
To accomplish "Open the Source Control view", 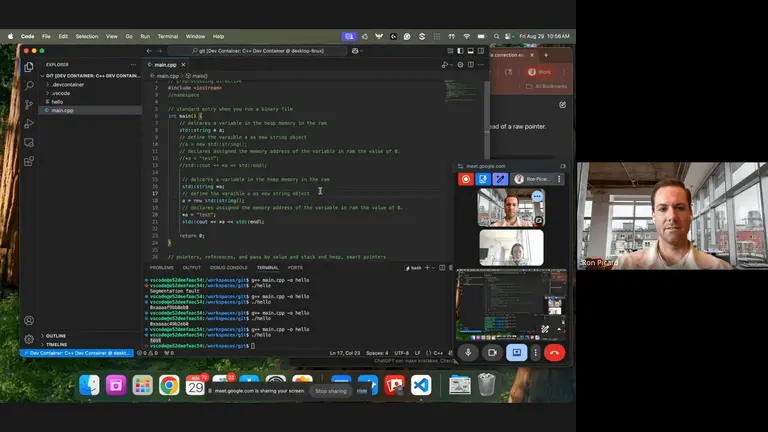I will [29, 104].
